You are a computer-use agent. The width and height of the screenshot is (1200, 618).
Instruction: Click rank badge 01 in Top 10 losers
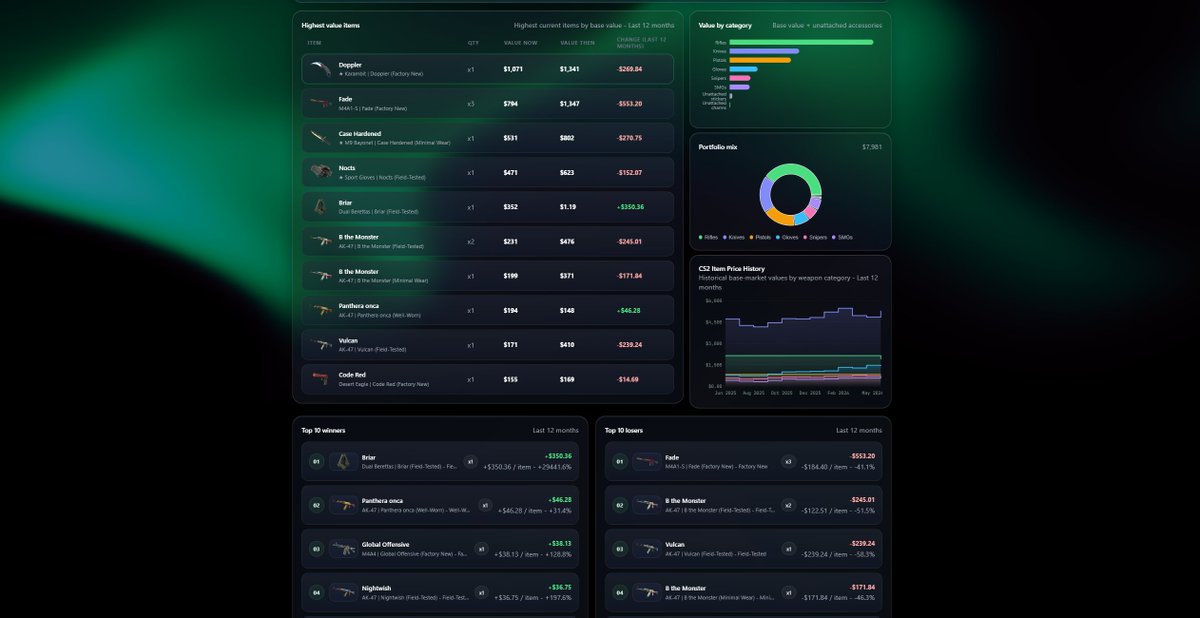(619, 462)
